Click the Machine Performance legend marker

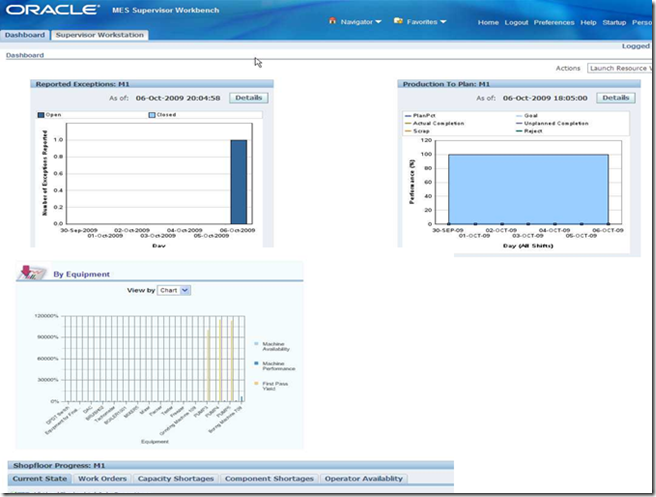[x=256, y=364]
